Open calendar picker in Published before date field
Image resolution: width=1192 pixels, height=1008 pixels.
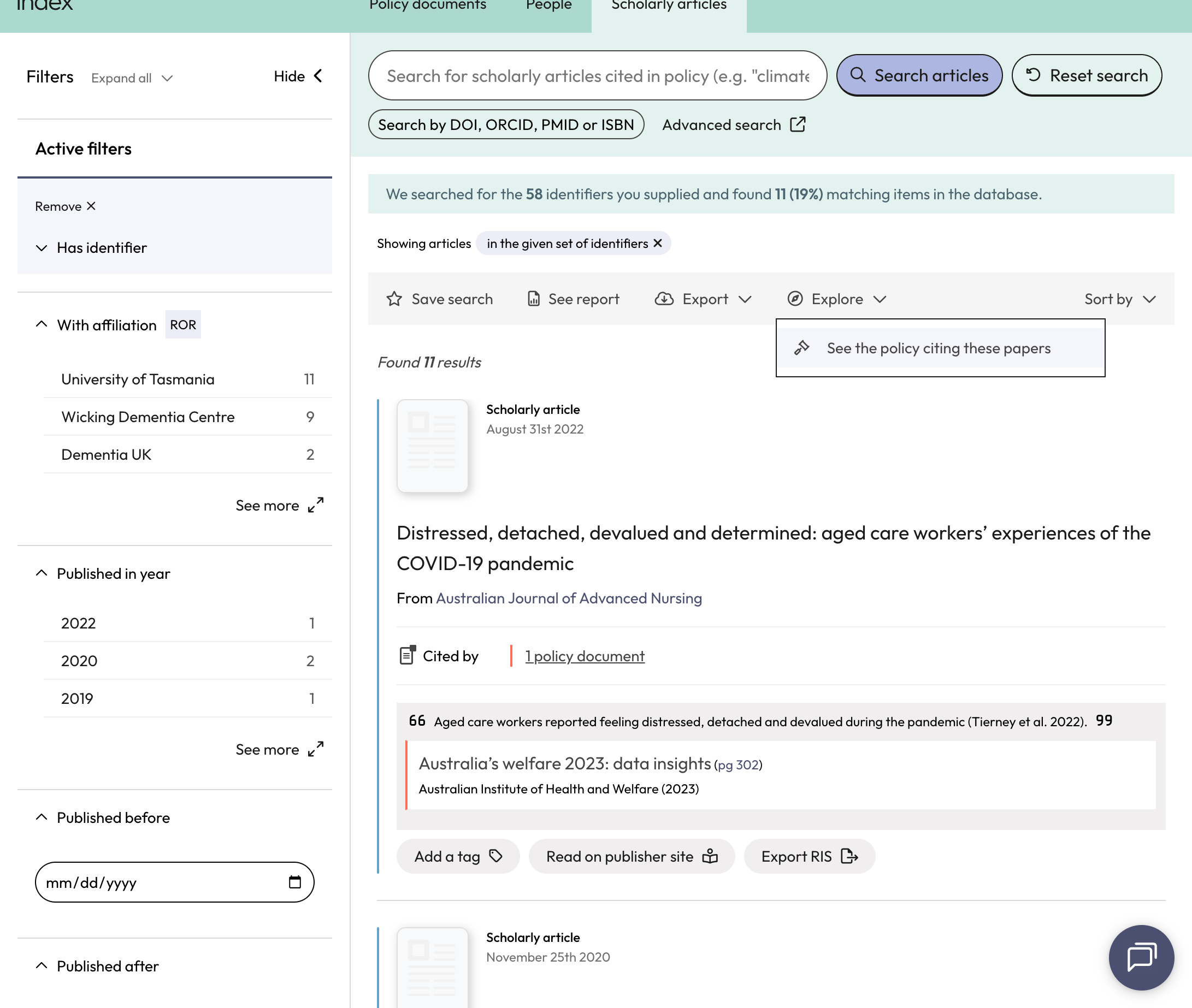[294, 882]
